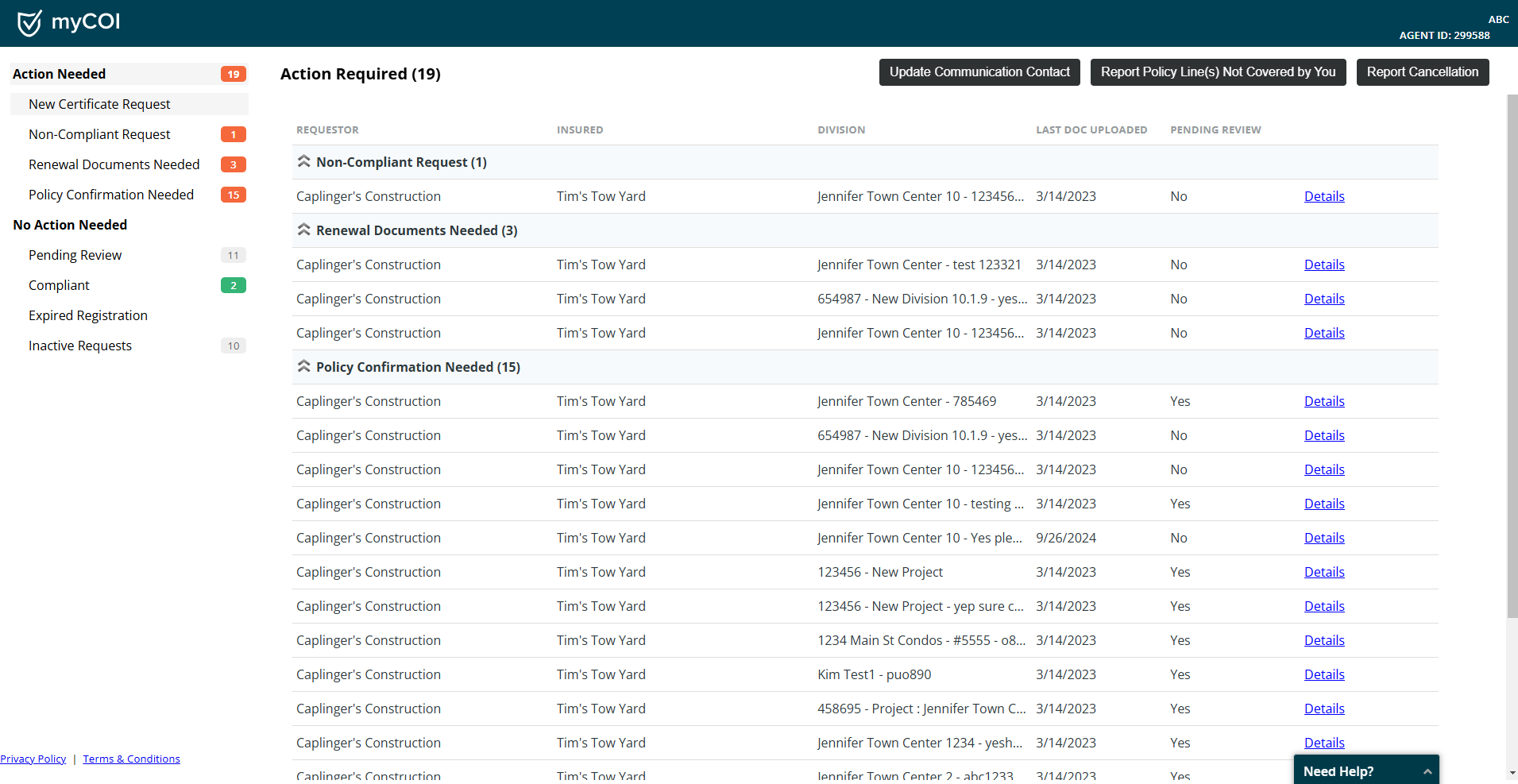The image size is (1518, 784).
Task: Open the Terms & Conditions link
Action: tap(130, 759)
